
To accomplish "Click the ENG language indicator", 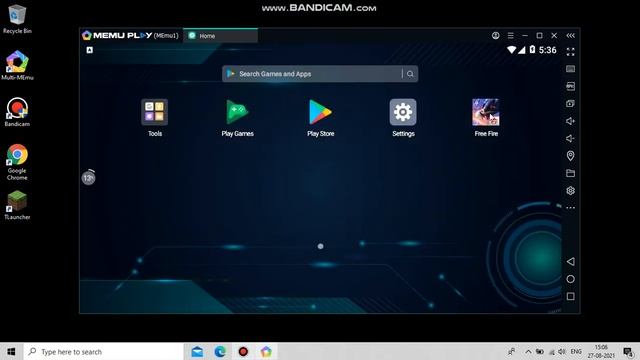I will pyautogui.click(x=576, y=351).
